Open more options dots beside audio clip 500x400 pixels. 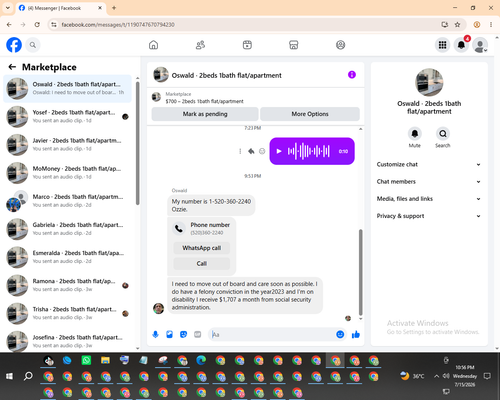pos(240,151)
